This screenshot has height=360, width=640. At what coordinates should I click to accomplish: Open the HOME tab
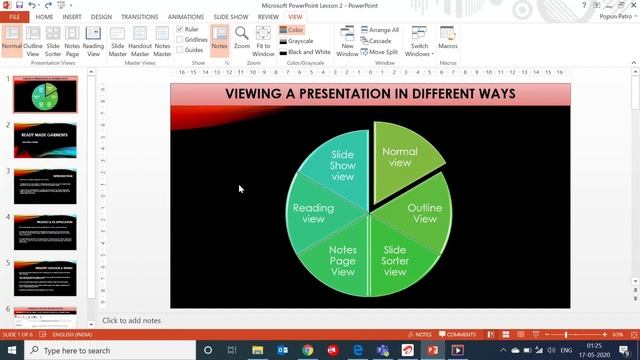(44, 17)
